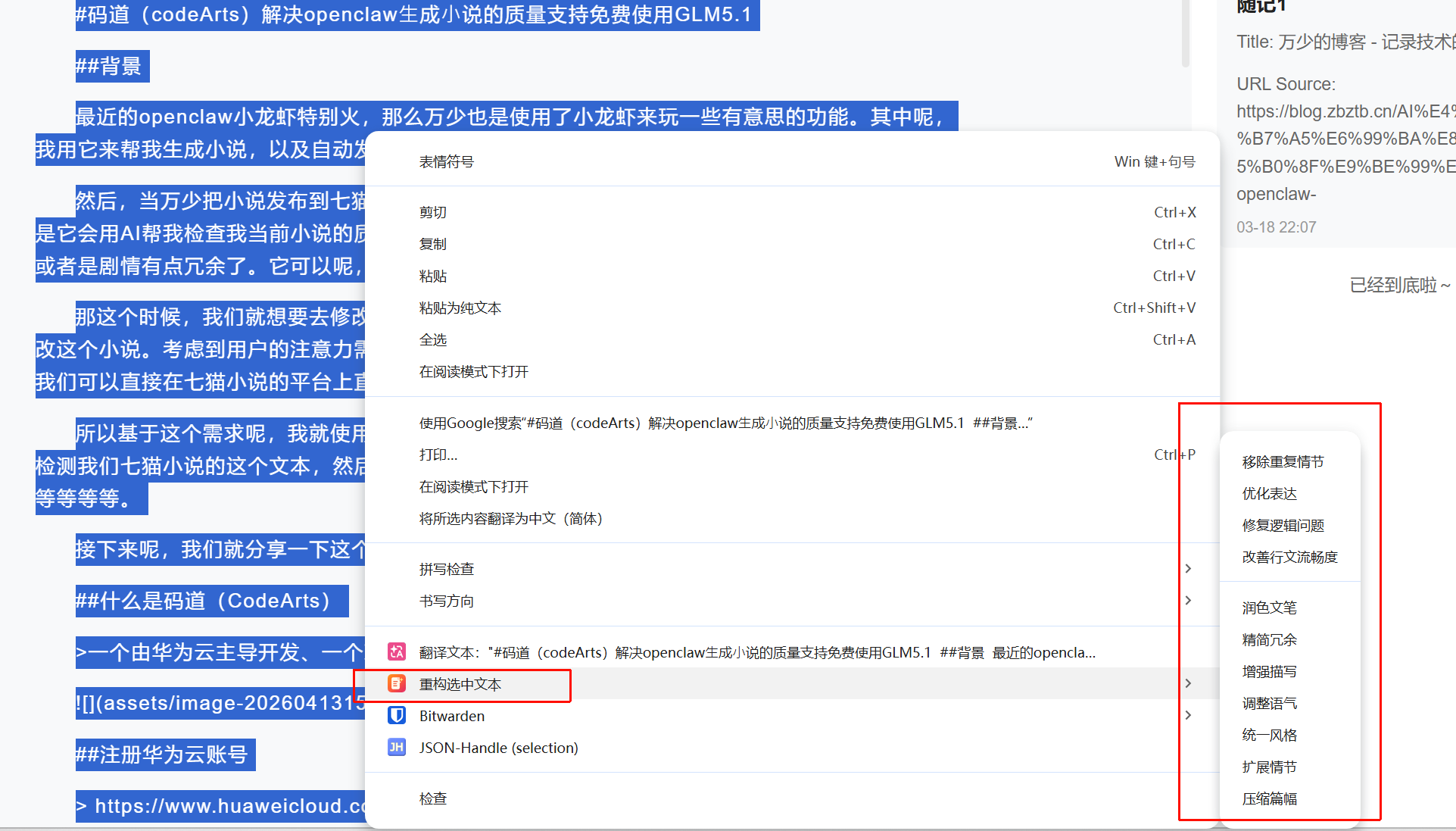Pick 润色文笔 from the submenu

(x=1270, y=608)
